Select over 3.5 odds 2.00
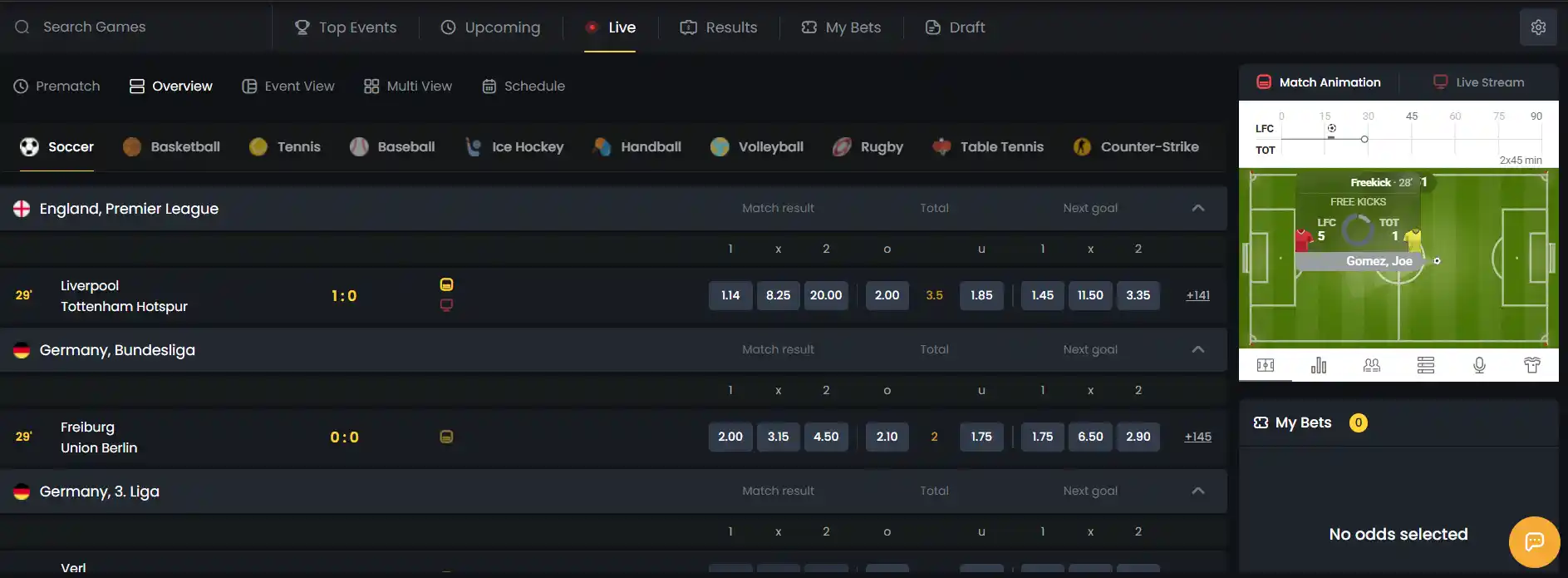This screenshot has width=1568, height=578. coord(887,295)
